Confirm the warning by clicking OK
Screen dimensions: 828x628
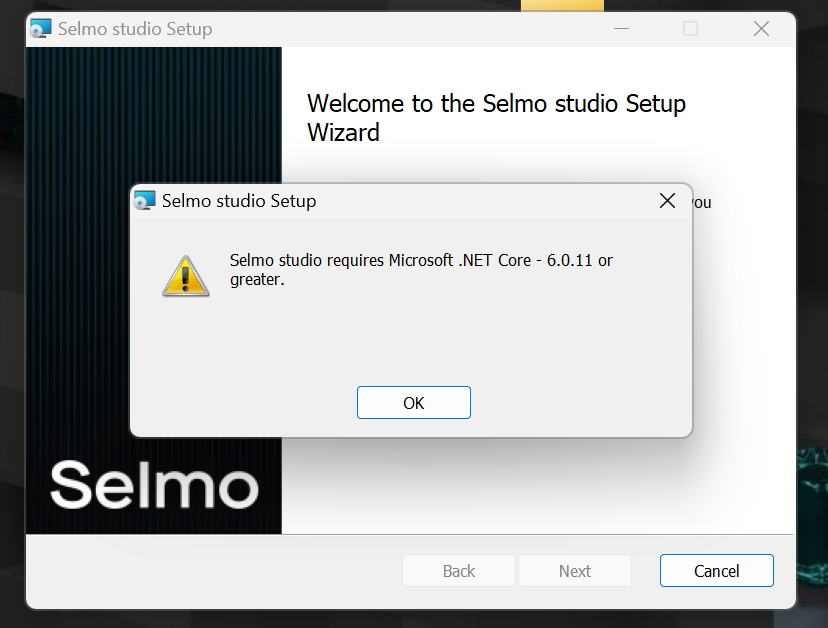pyautogui.click(x=413, y=402)
